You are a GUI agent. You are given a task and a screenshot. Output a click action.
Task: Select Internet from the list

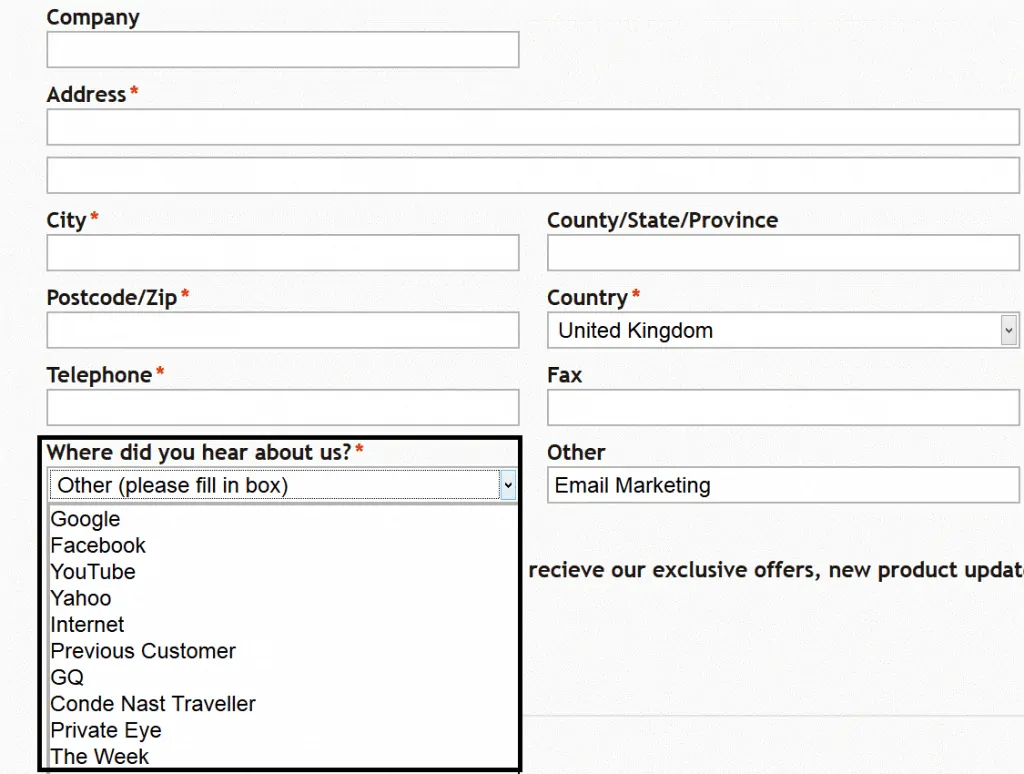coord(86,624)
